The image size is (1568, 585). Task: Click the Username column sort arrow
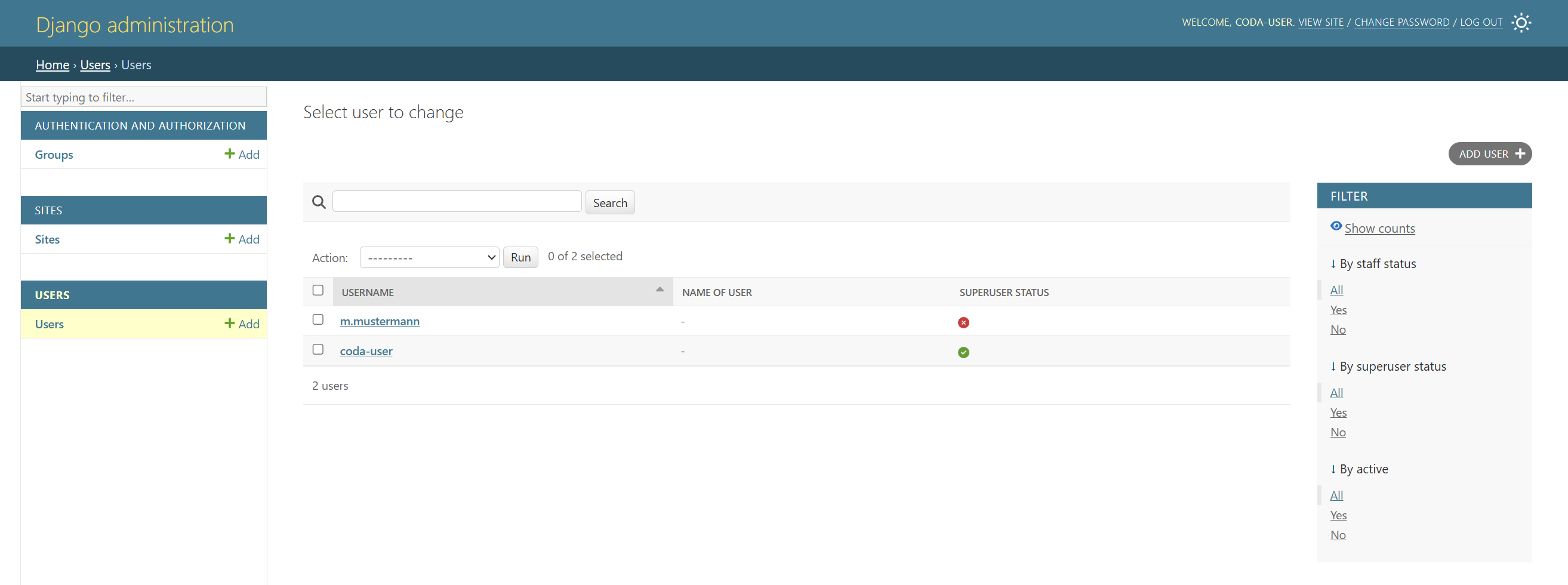(x=659, y=290)
